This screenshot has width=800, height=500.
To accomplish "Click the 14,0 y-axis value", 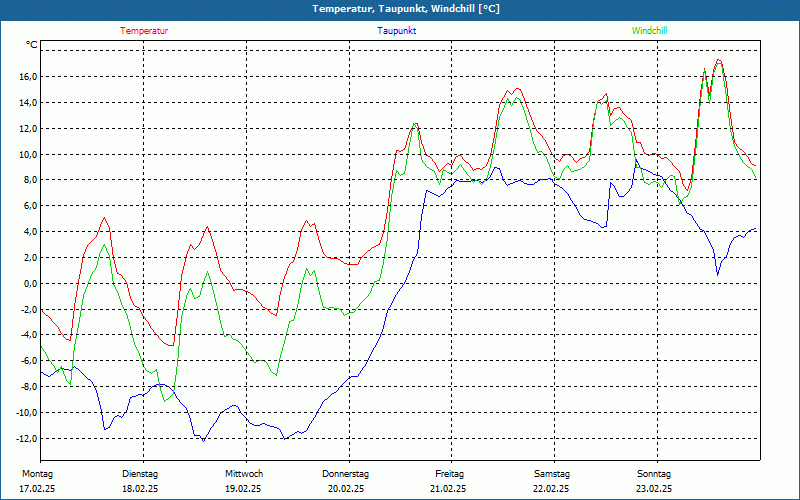I will point(27,103).
